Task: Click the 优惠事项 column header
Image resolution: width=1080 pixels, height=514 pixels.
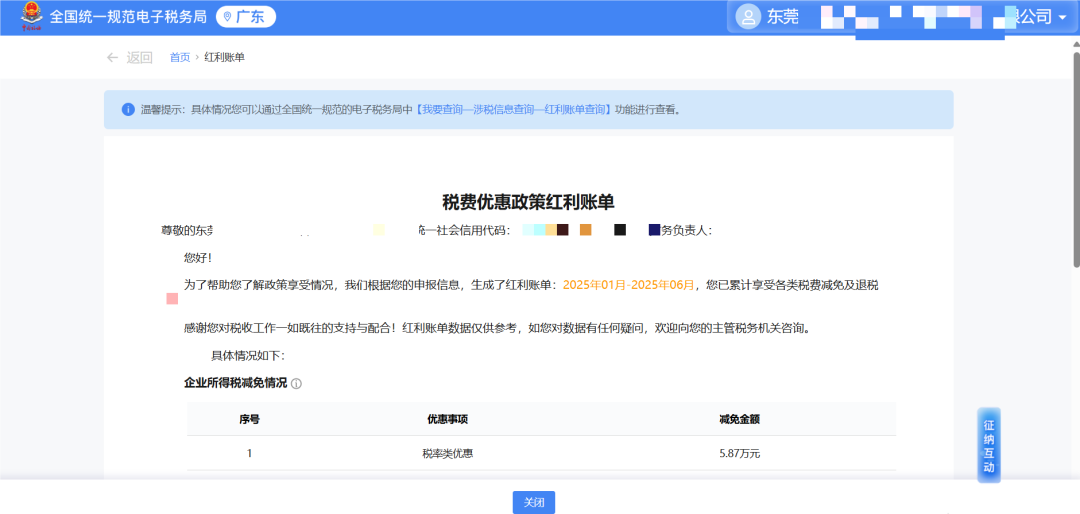Action: tap(447, 419)
